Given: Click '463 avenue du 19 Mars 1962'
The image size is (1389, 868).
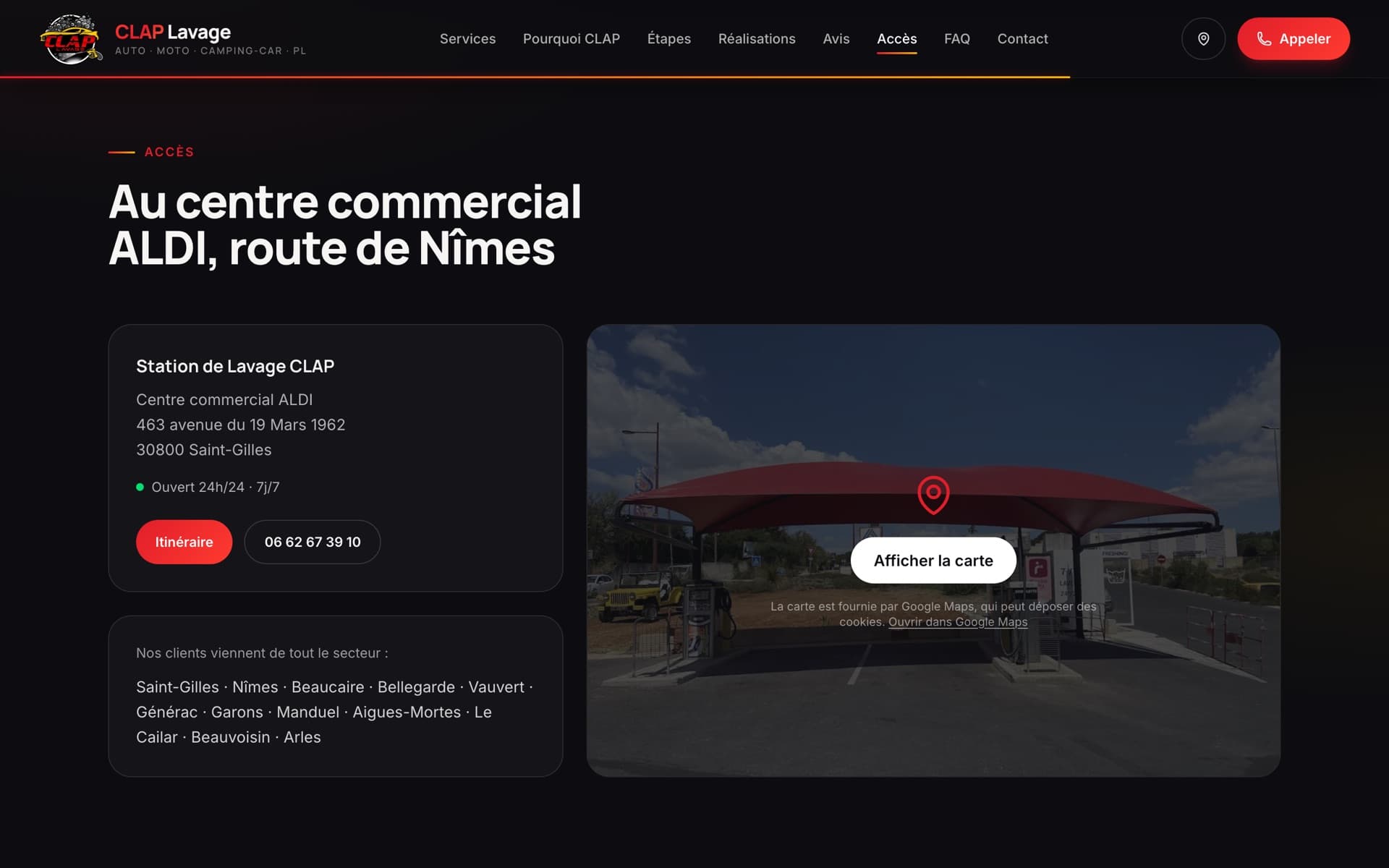Looking at the screenshot, I should 241,425.
